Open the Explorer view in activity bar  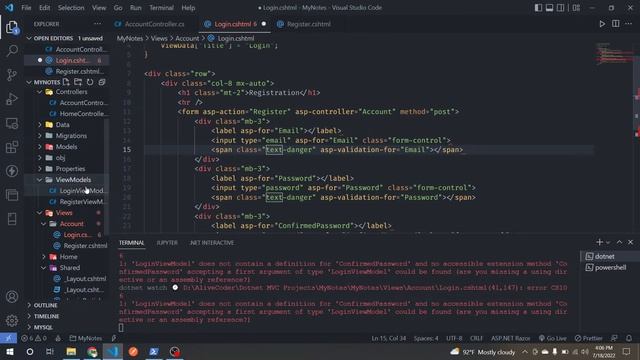[x=12, y=27]
